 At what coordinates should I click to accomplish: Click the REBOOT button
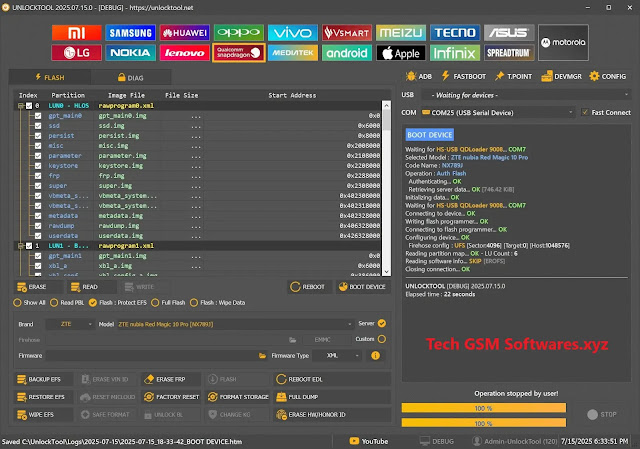point(310,287)
